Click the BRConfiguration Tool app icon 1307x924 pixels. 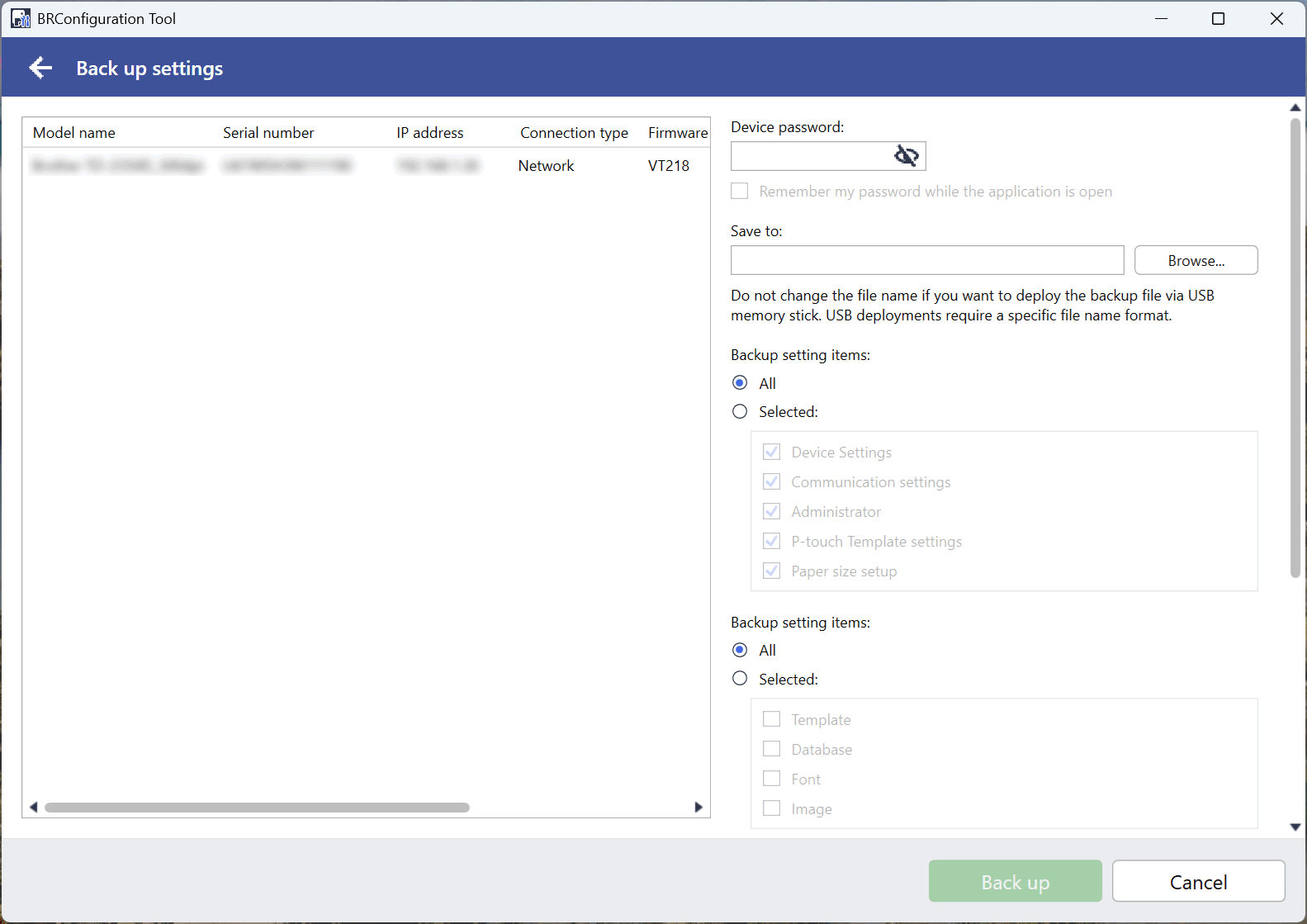click(20, 18)
